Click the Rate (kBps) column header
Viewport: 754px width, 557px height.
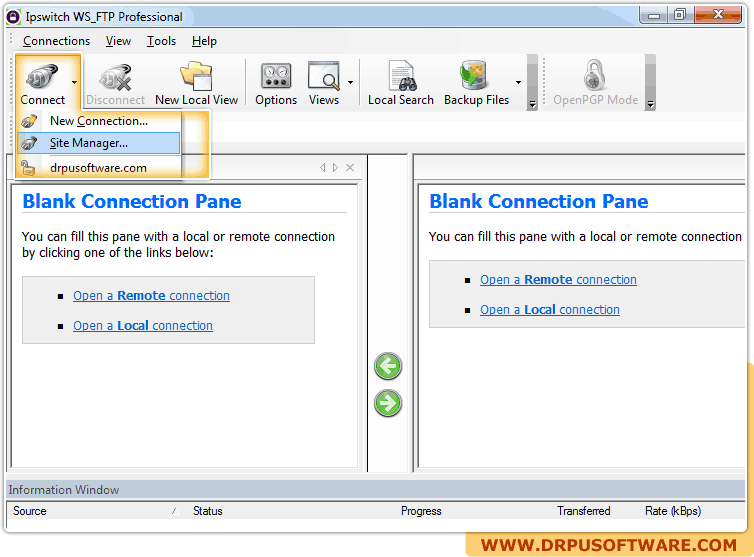[673, 511]
